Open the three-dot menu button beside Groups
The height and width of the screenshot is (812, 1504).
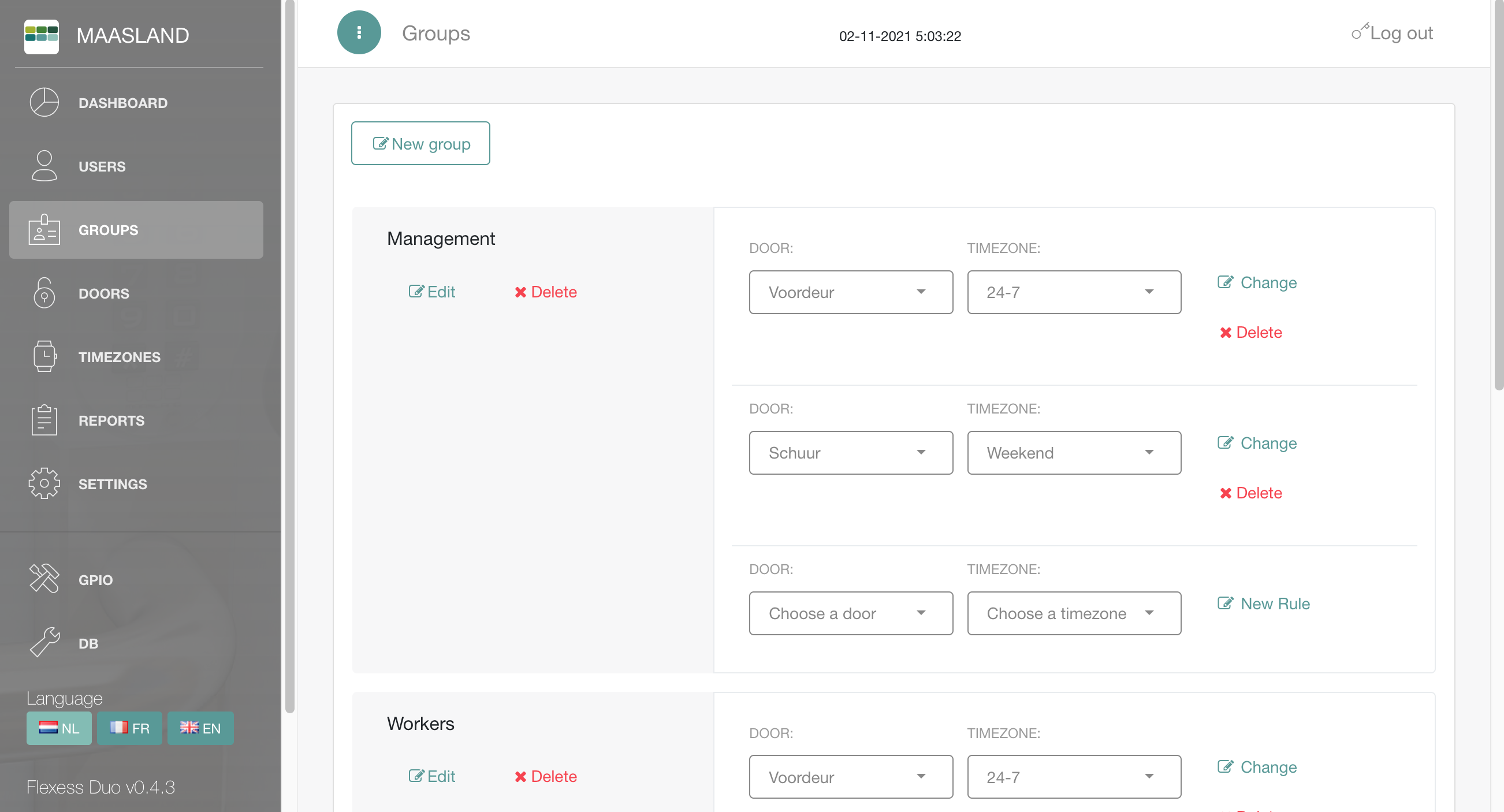359,33
